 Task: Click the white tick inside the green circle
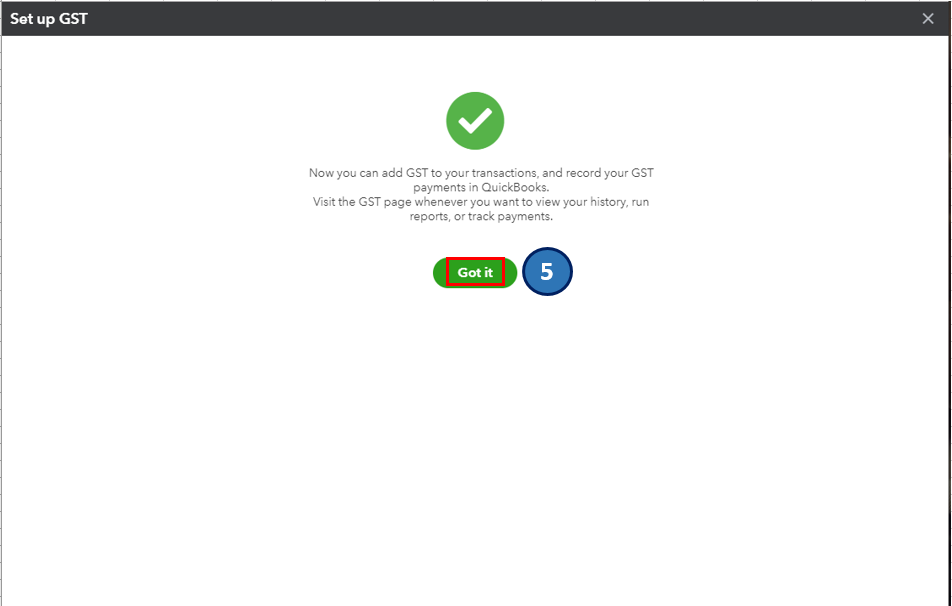[475, 121]
